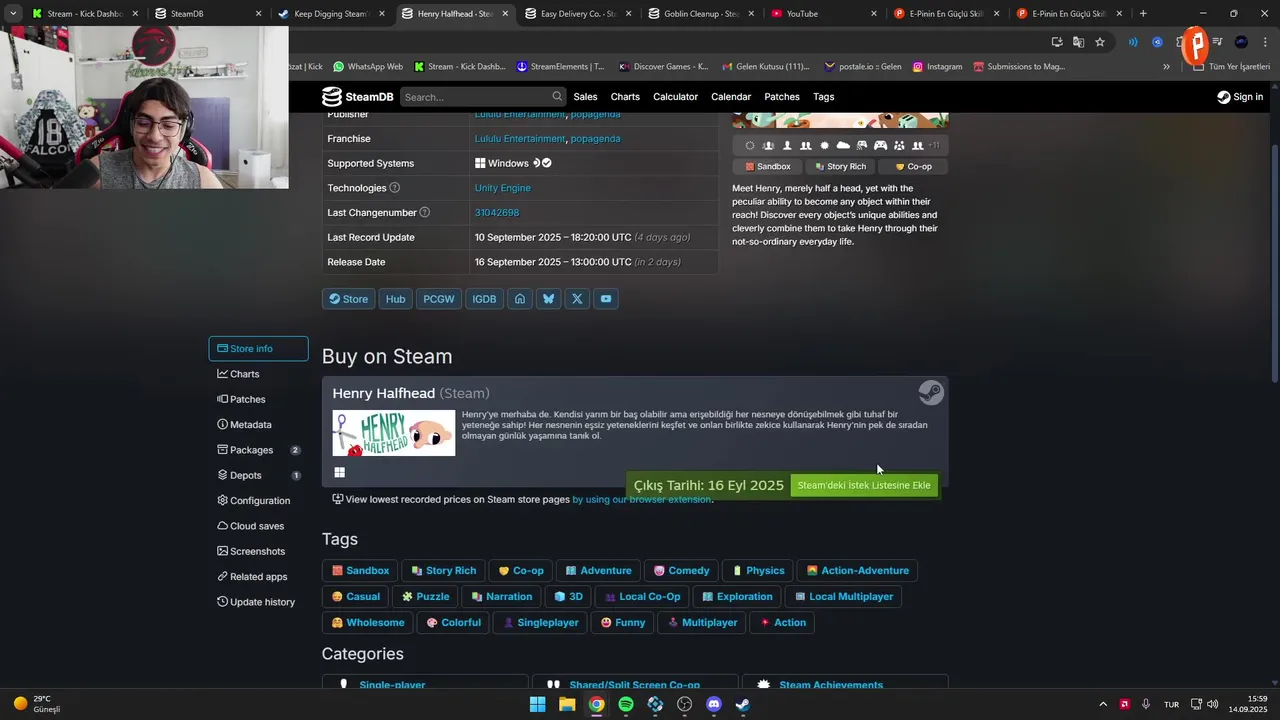Click the Steam Deck verified checkmark icon
The image size is (1280, 720).
tap(547, 163)
